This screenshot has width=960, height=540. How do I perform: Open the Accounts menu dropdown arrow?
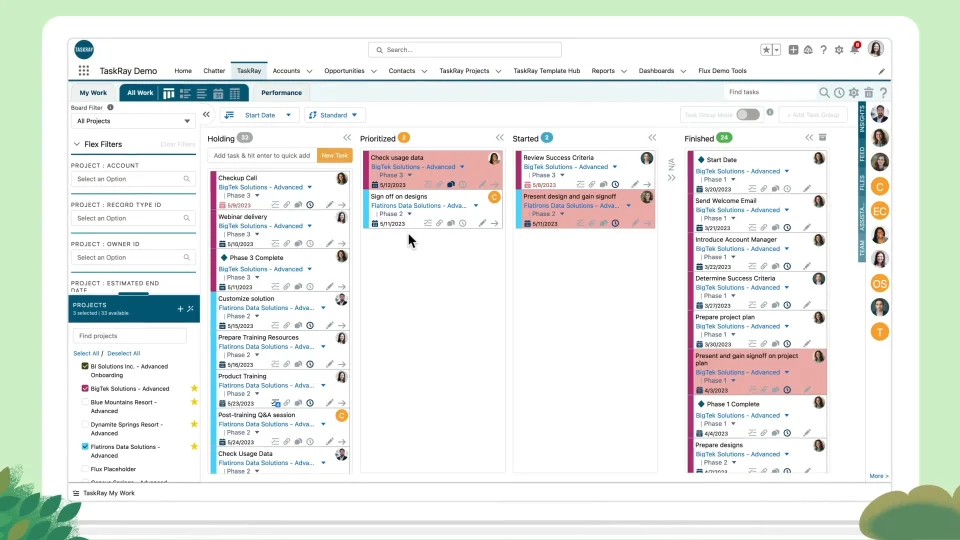tap(309, 71)
